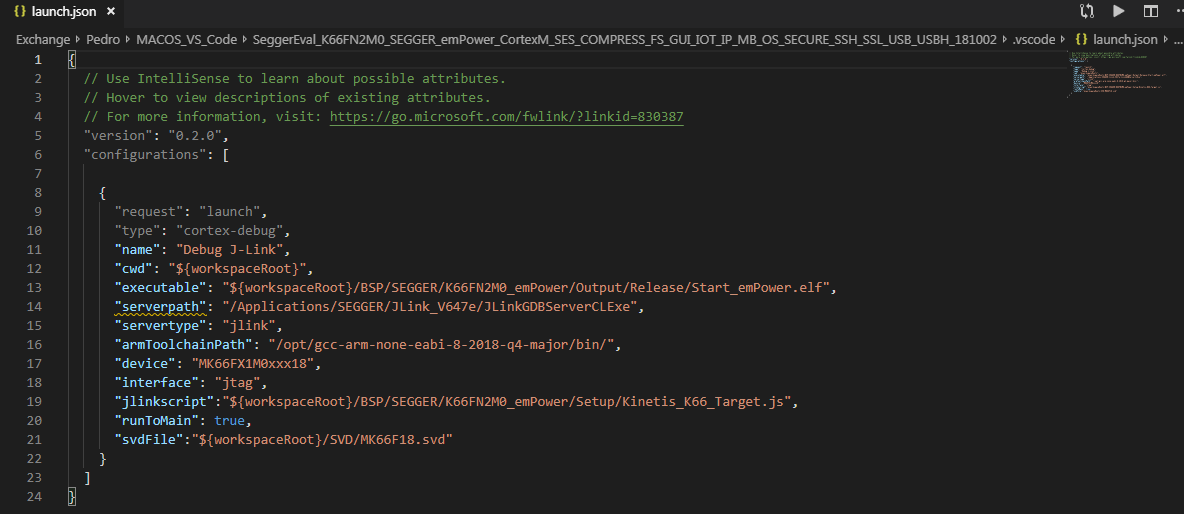Click the Open Changes compare icon
Image resolution: width=1184 pixels, height=514 pixels.
point(1087,12)
